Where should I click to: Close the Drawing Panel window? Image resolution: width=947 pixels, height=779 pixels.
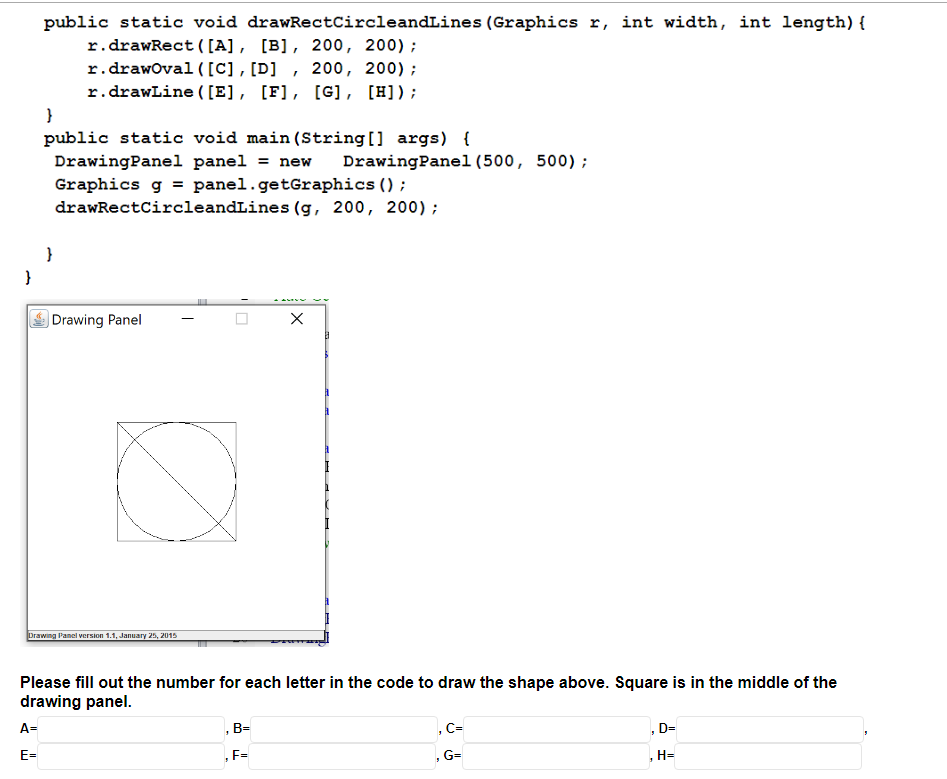(x=297, y=318)
